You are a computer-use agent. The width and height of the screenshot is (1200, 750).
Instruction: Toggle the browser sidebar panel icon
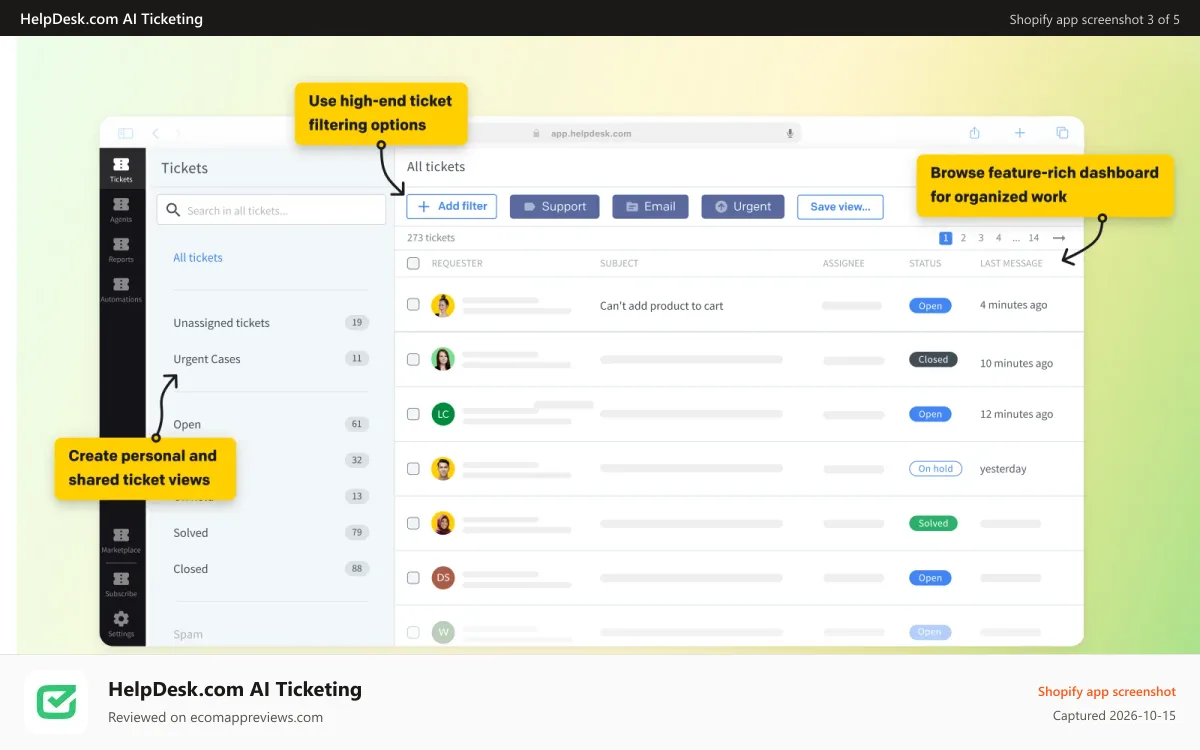point(125,133)
